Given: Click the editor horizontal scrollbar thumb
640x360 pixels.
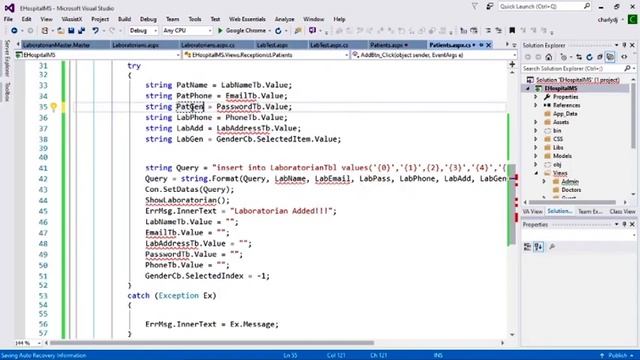Looking at the screenshot, I should pos(211,343).
